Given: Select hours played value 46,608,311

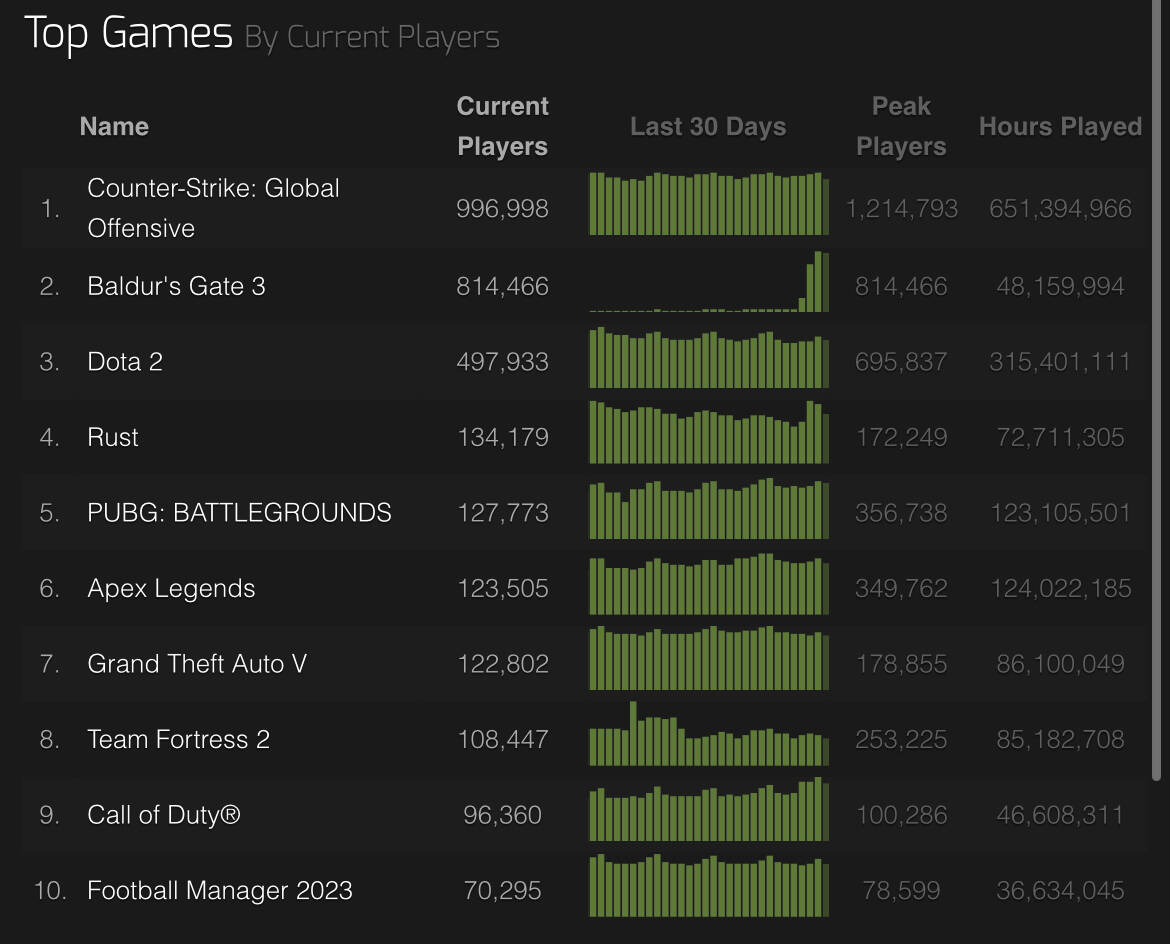Looking at the screenshot, I should click(1060, 815).
